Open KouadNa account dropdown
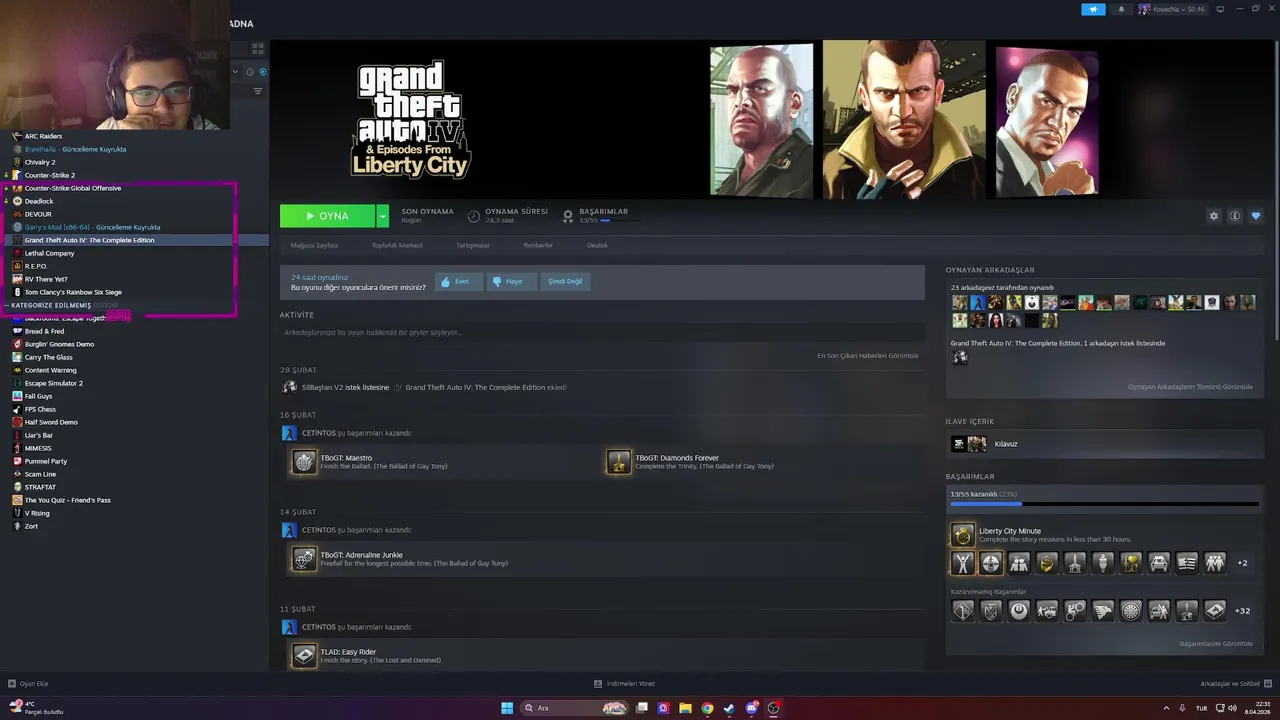 [1172, 9]
